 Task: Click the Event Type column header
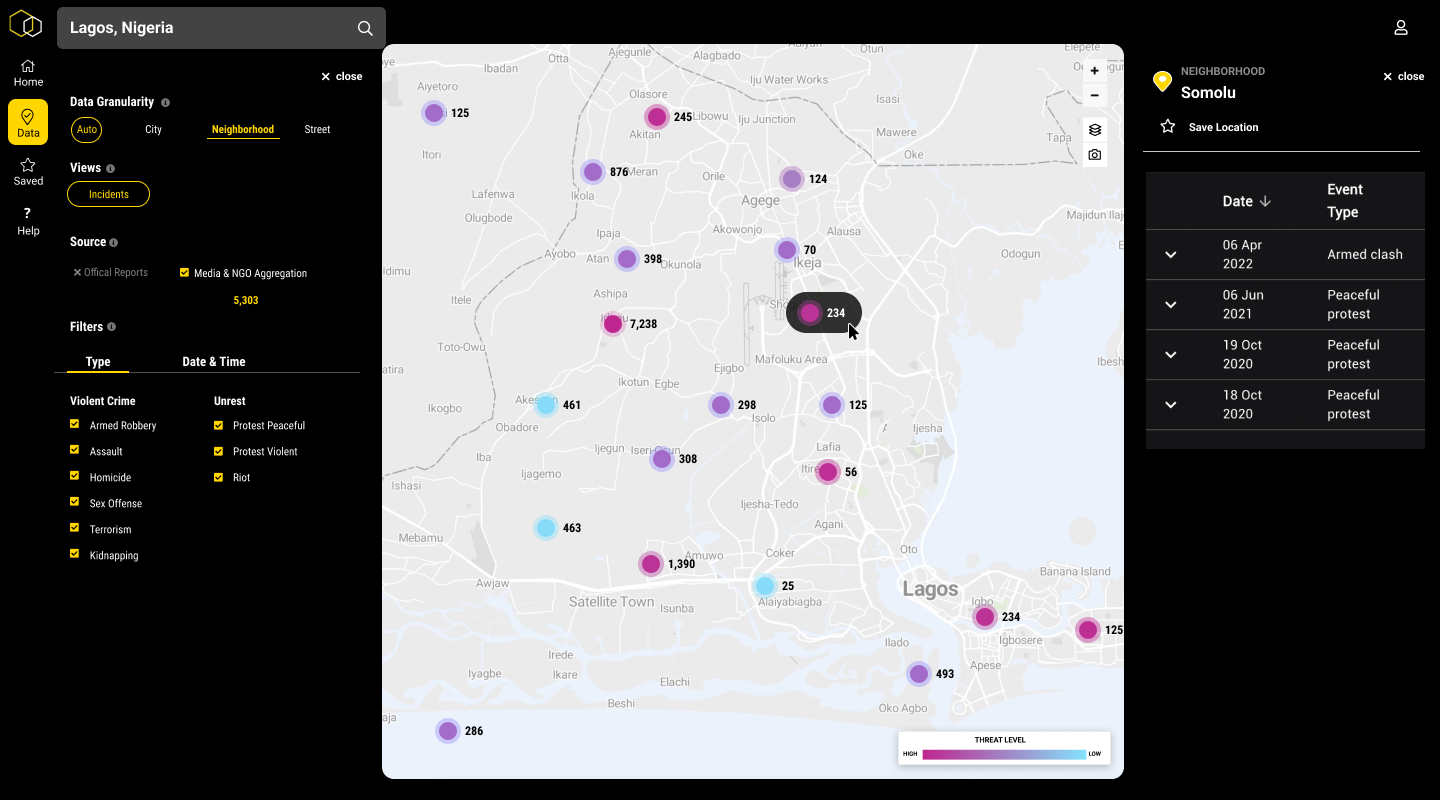click(x=1345, y=201)
